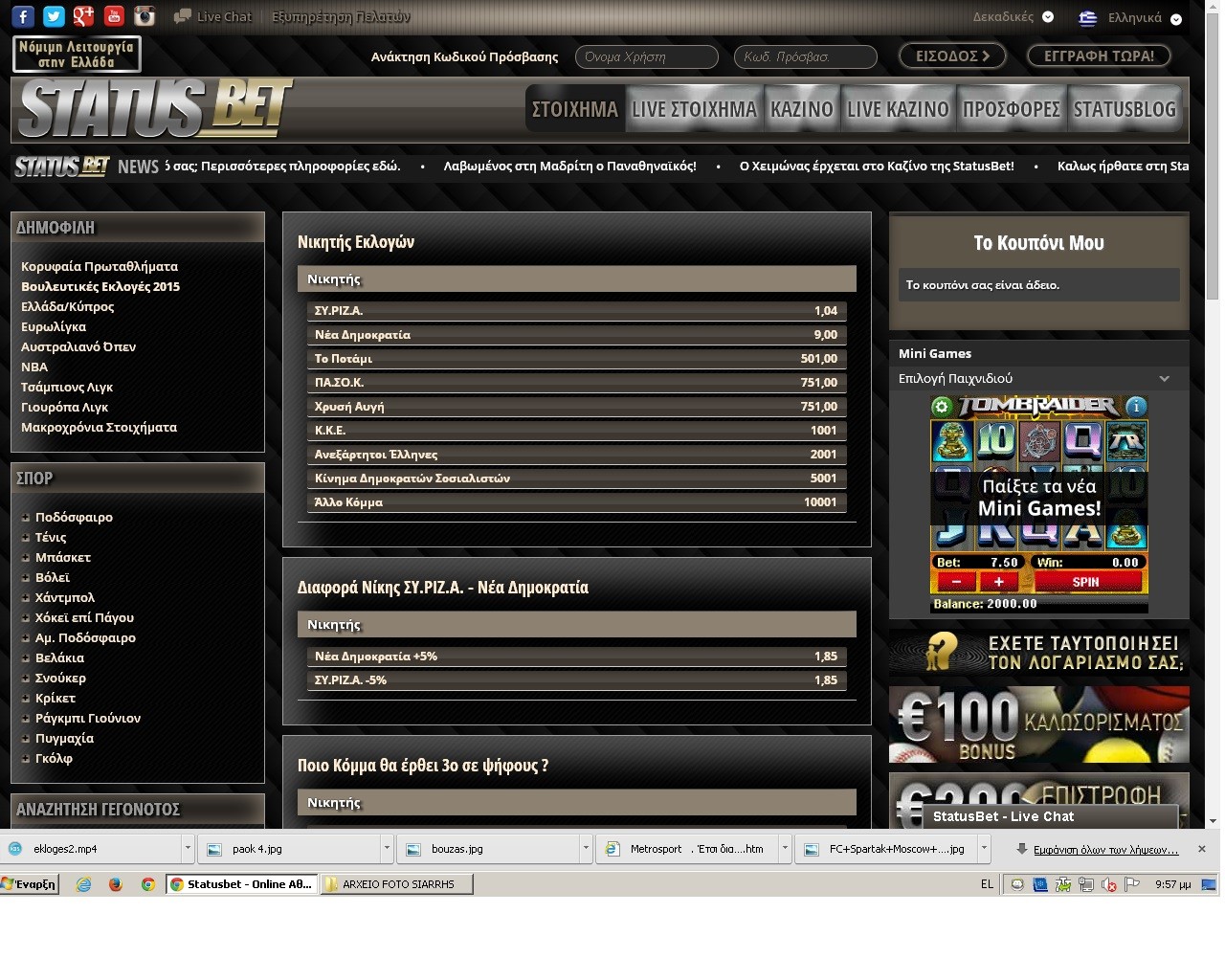Screen dimensions: 1225x980
Task: Start a Live Chat session
Action: point(212,16)
